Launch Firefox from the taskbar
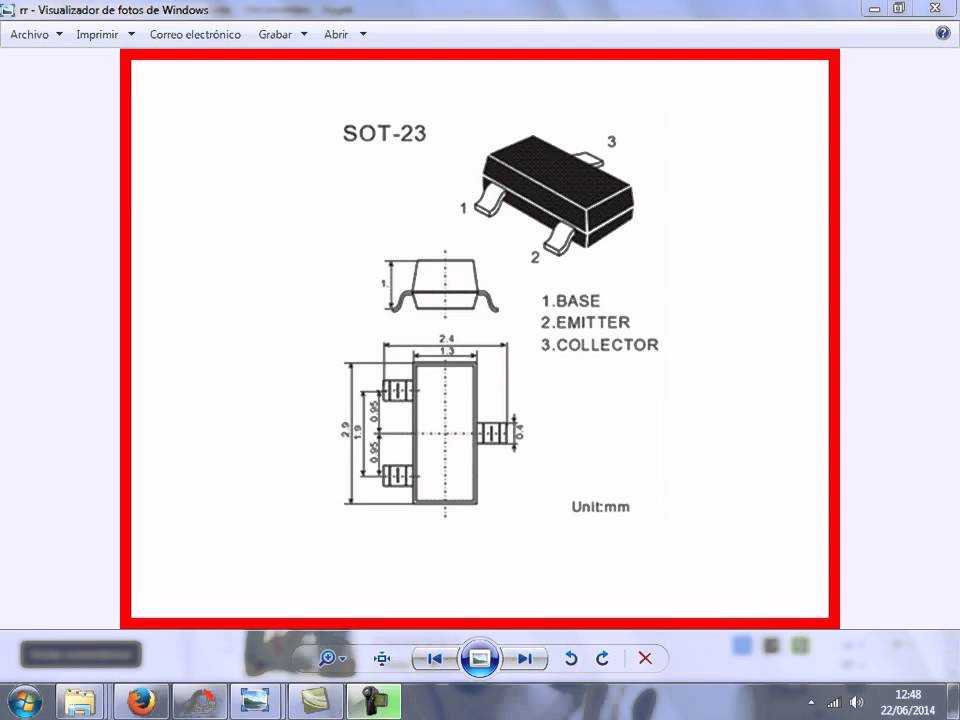 point(141,702)
